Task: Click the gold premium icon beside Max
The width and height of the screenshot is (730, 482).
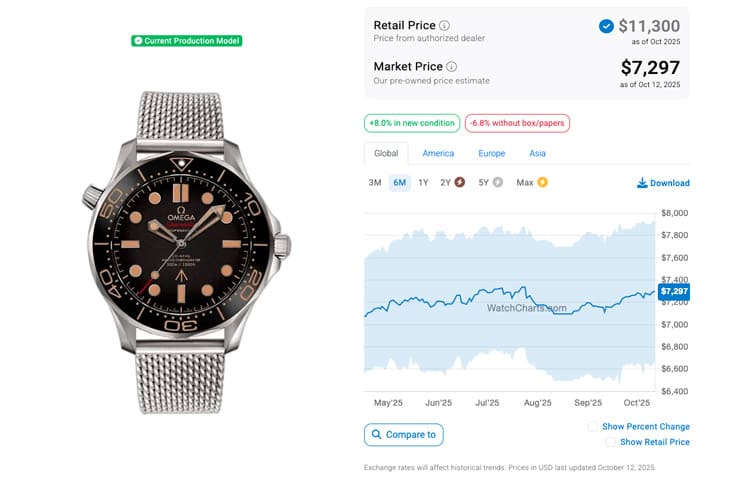Action: click(x=543, y=183)
